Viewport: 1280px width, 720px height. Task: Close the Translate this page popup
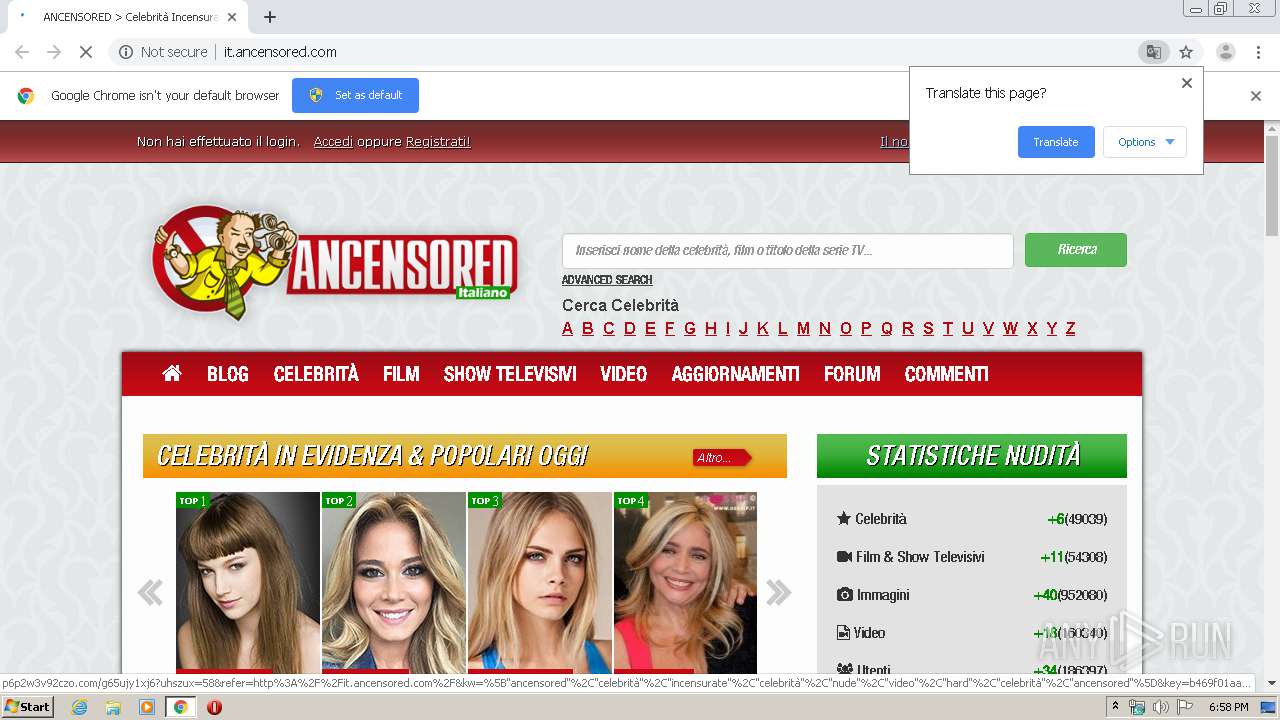pyautogui.click(x=1187, y=83)
